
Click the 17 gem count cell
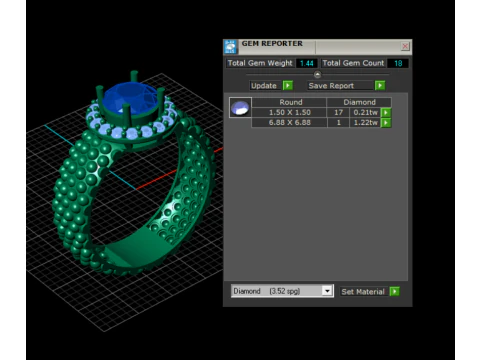coord(338,113)
